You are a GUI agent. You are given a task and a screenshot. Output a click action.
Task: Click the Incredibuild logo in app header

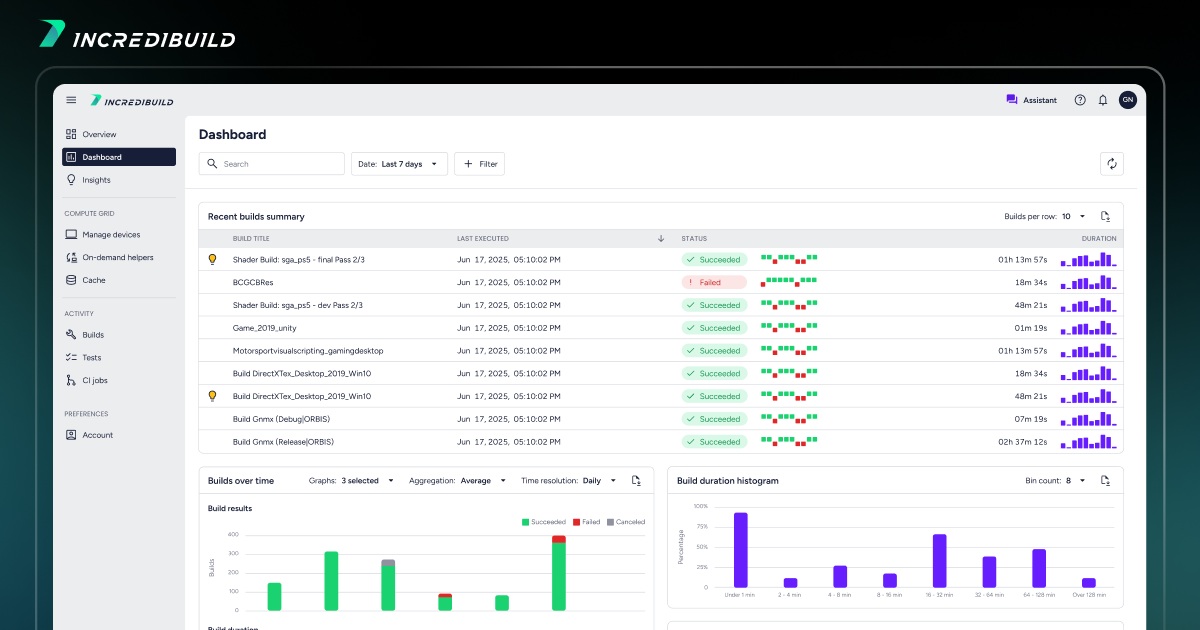[x=132, y=100]
